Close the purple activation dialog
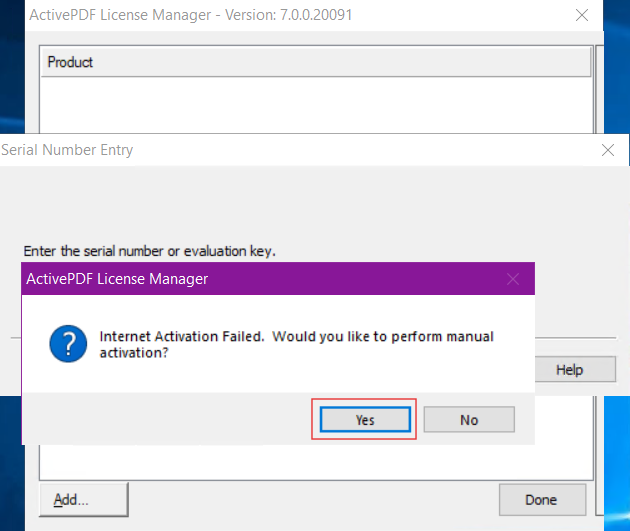Viewport: 630px width, 531px height. [513, 279]
